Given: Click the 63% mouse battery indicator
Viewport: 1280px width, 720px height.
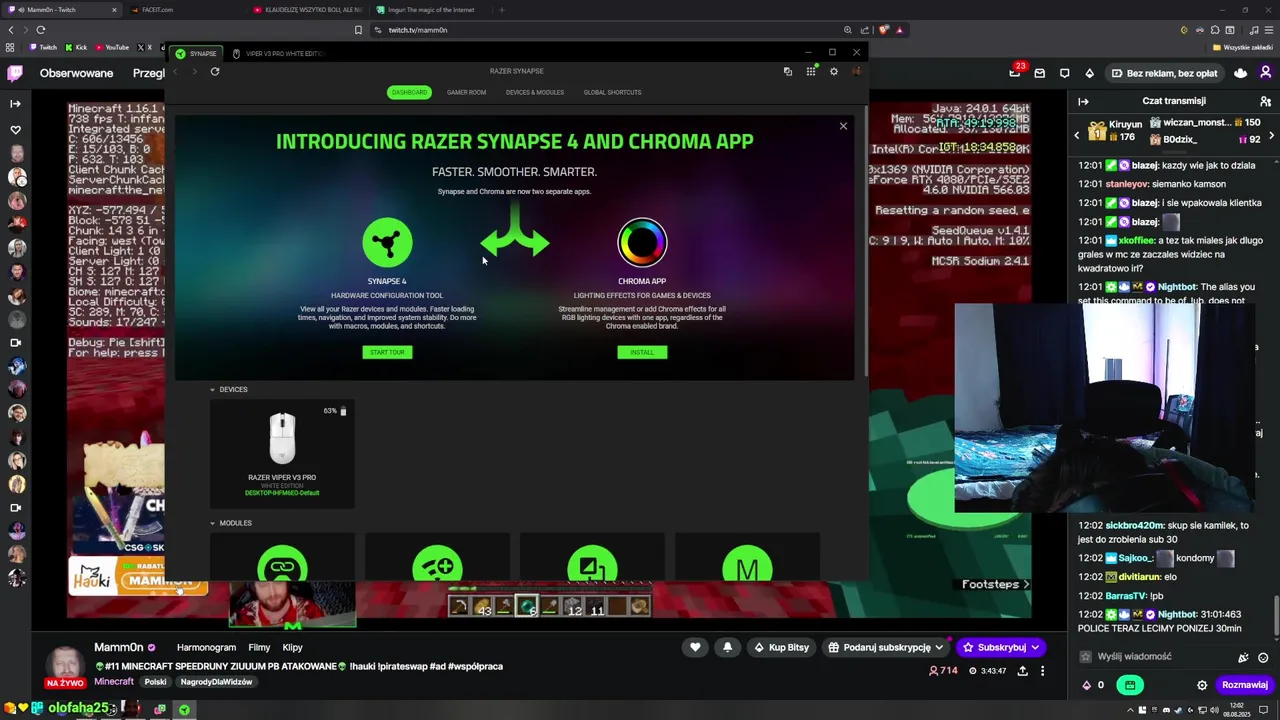Looking at the screenshot, I should click(x=335, y=411).
